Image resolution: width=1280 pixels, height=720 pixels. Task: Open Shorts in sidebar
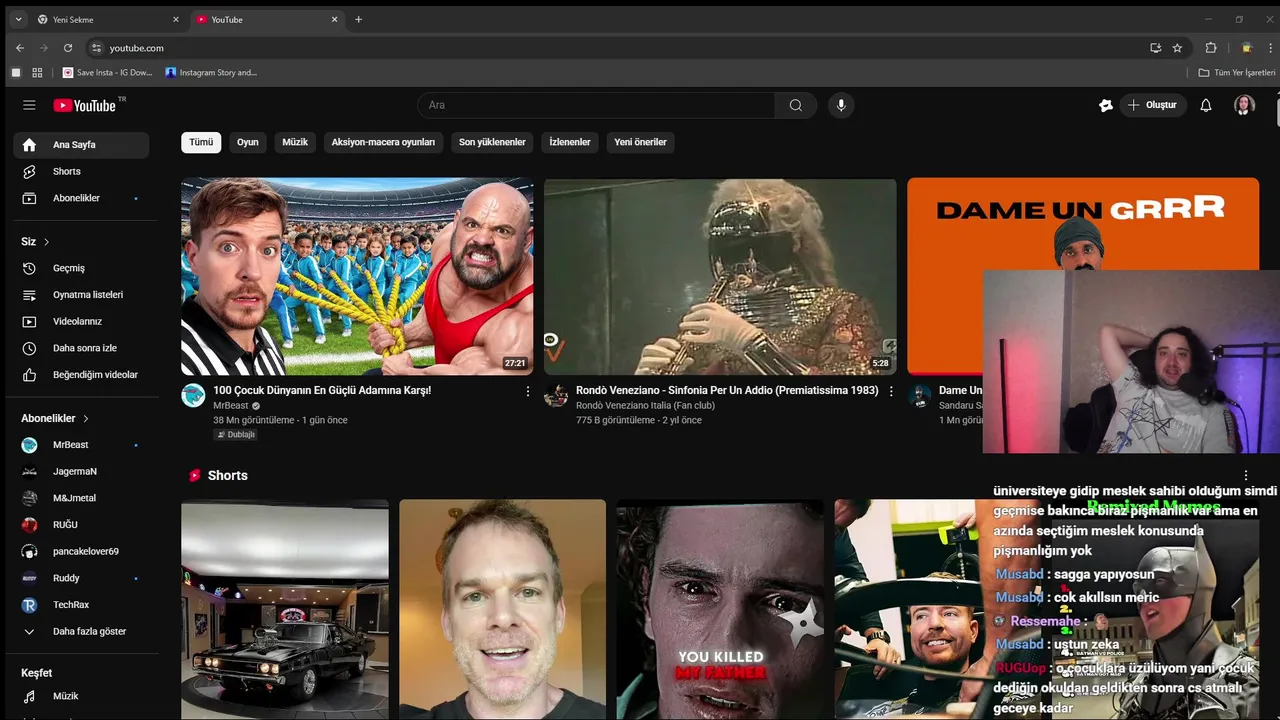point(81,171)
